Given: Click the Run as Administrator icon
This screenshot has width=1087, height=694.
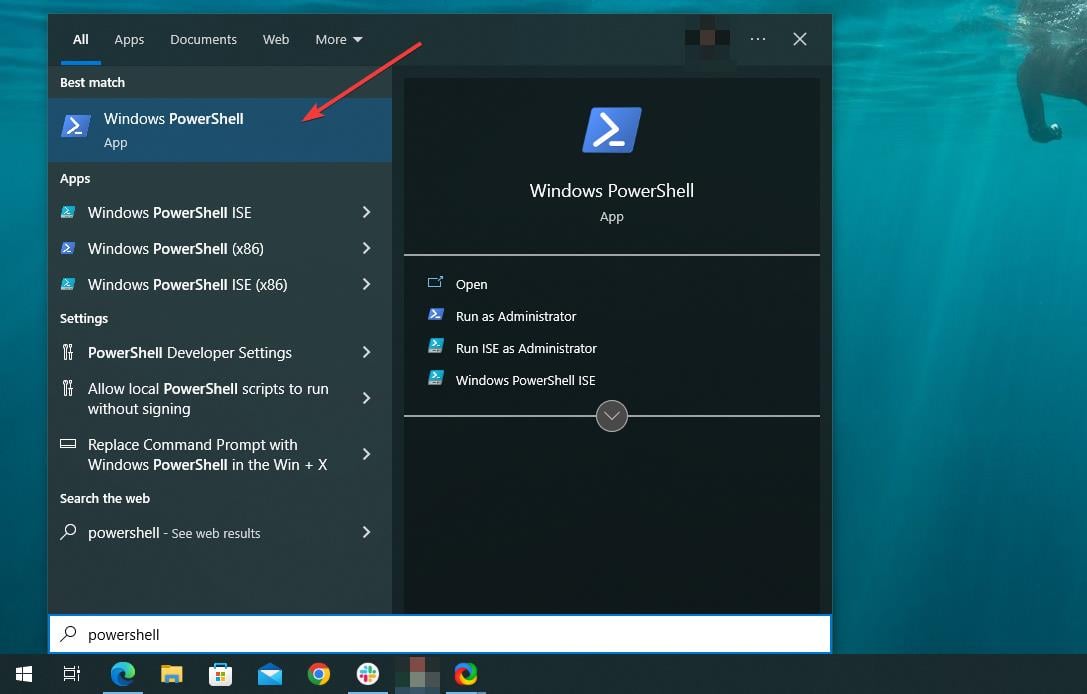Looking at the screenshot, I should pos(435,315).
